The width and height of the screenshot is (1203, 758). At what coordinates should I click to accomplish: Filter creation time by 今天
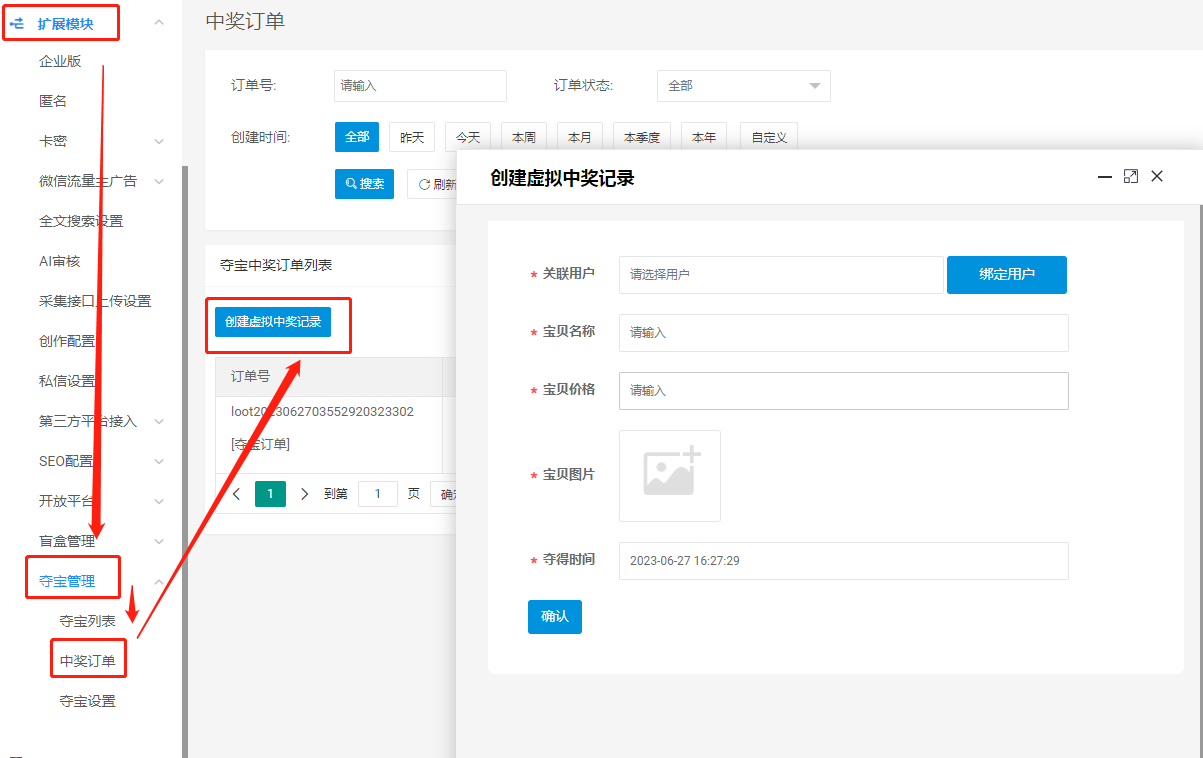468,137
